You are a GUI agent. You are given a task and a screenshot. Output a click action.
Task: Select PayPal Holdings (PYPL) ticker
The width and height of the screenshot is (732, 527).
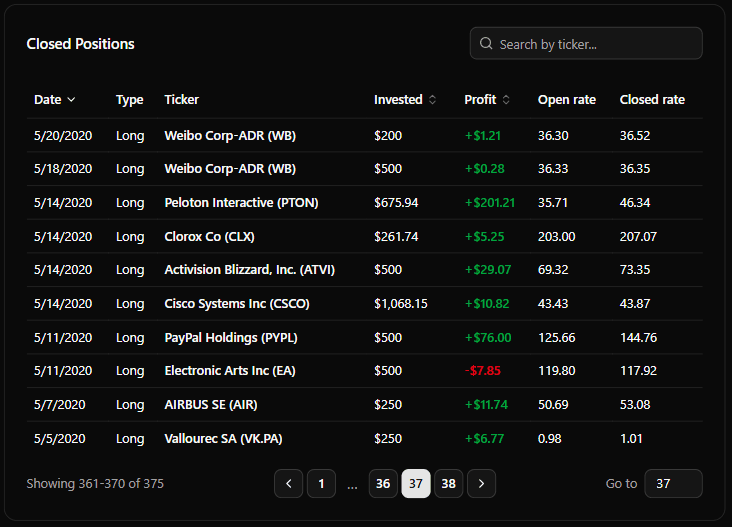tap(231, 337)
